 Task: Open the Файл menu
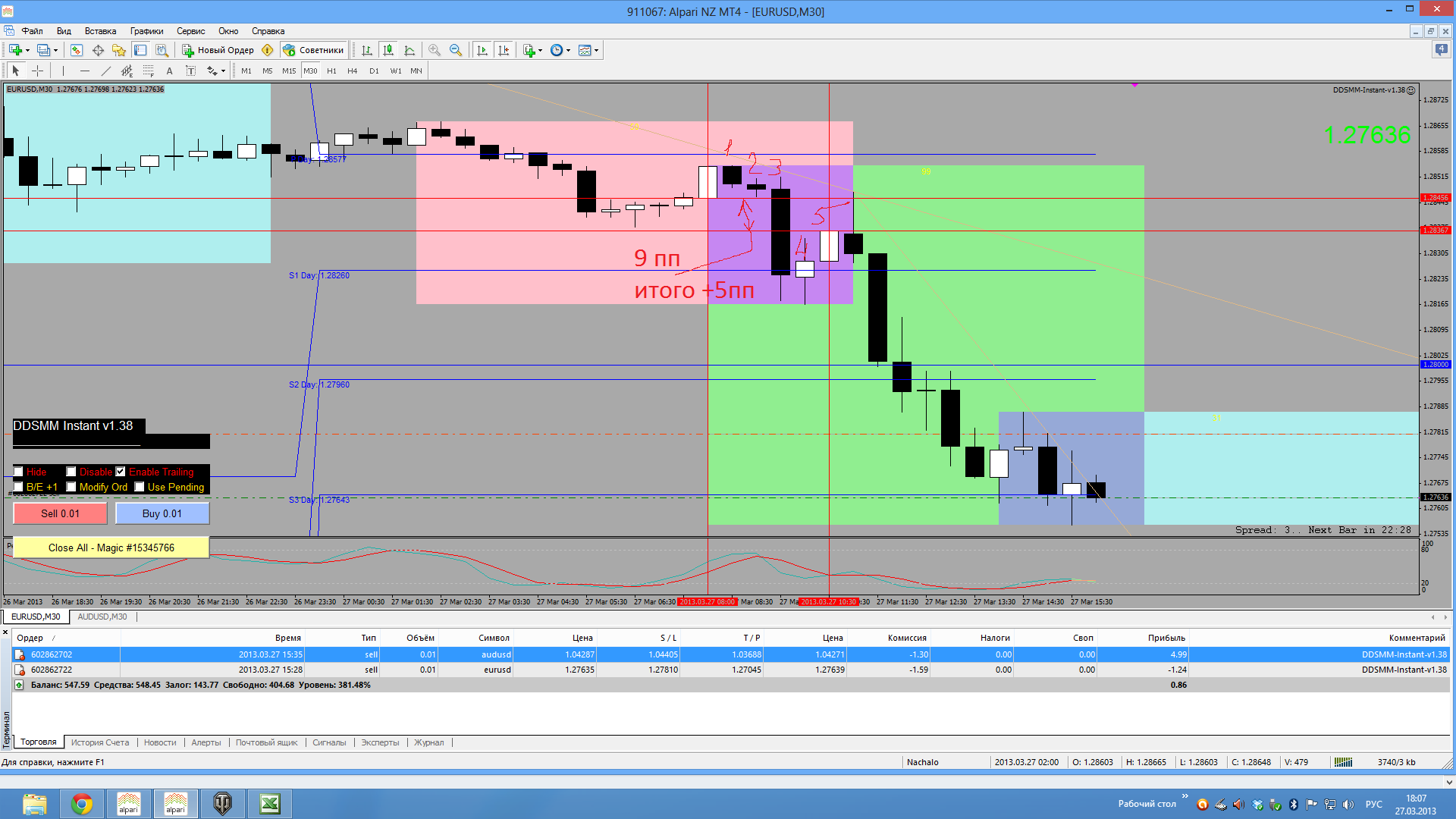(x=32, y=31)
